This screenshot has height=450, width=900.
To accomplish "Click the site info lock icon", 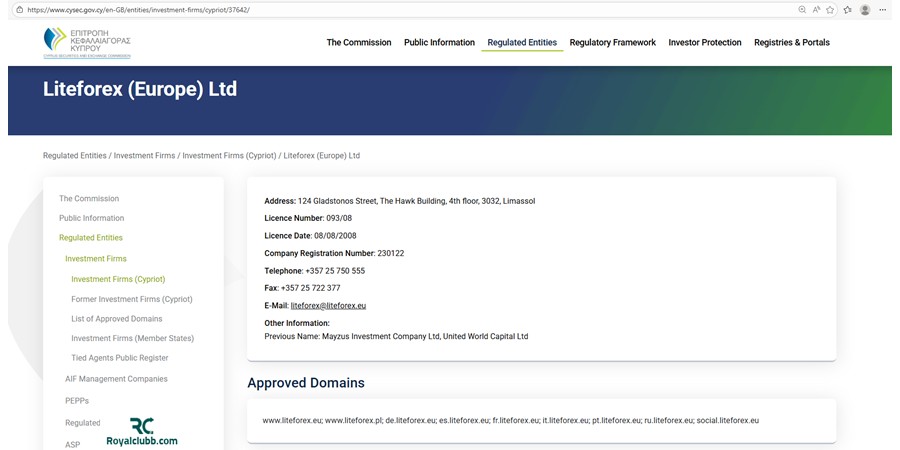I will click(x=19, y=9).
